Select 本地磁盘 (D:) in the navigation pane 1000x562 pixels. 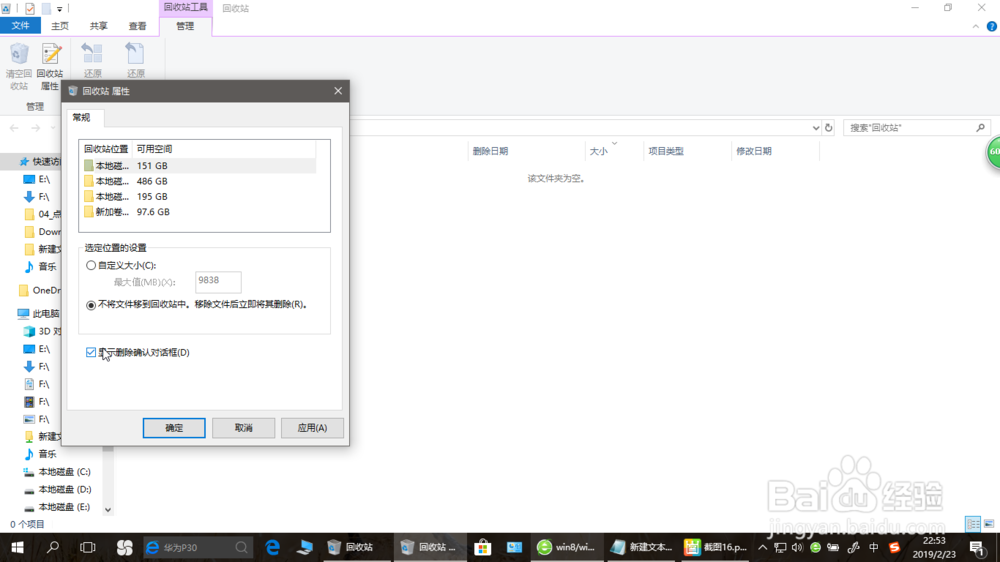coord(57,490)
